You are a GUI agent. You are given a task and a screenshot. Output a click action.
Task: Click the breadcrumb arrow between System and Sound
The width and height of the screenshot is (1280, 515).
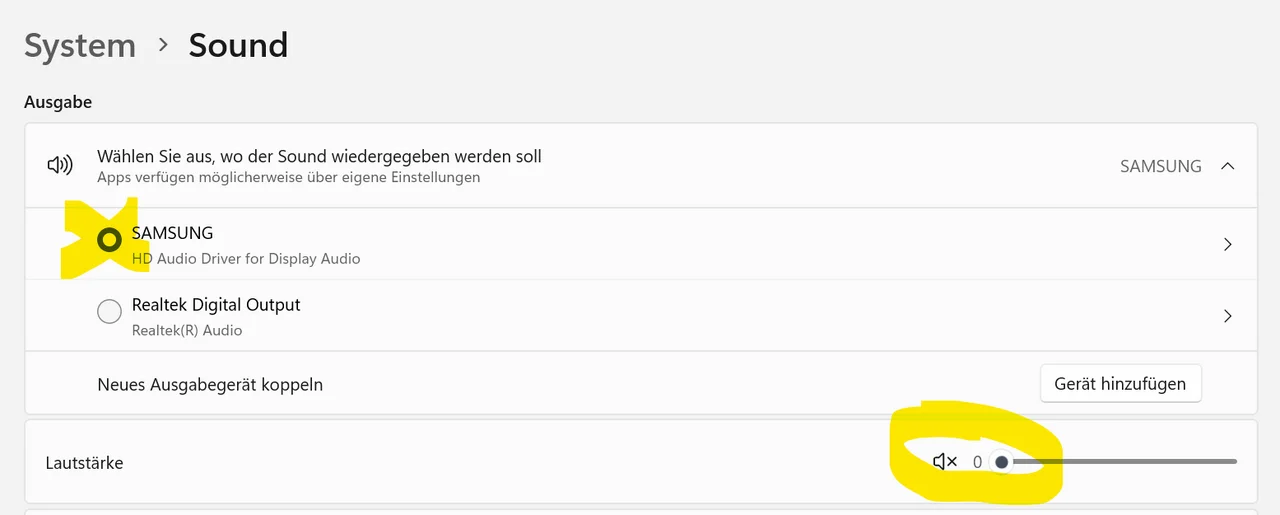tap(163, 45)
